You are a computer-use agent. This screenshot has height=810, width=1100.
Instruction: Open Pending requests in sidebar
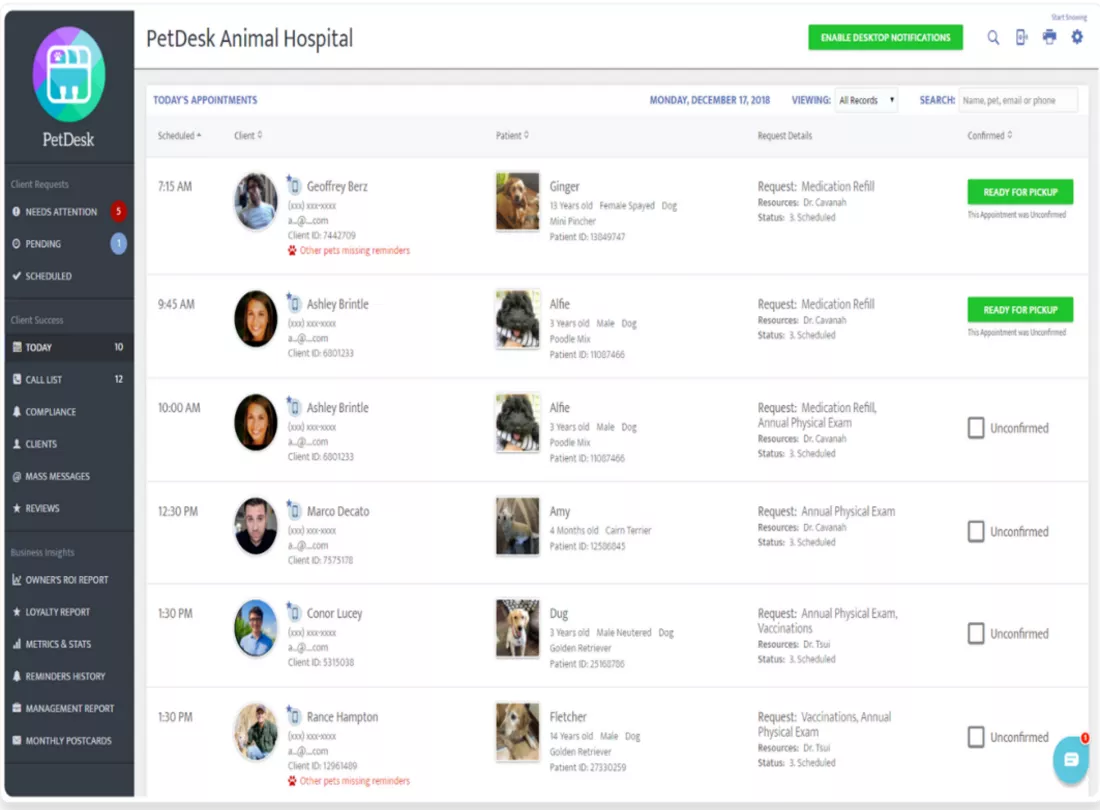(x=69, y=243)
